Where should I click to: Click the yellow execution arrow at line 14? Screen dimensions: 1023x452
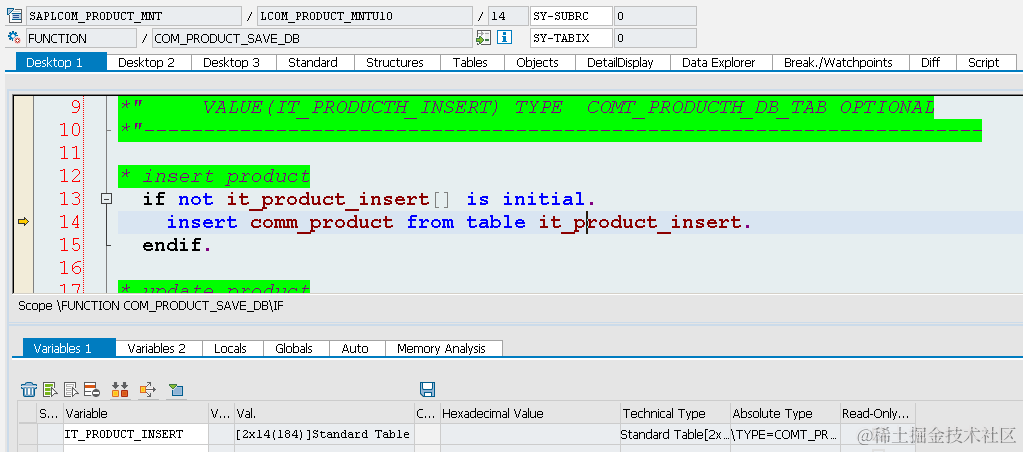coord(23,222)
